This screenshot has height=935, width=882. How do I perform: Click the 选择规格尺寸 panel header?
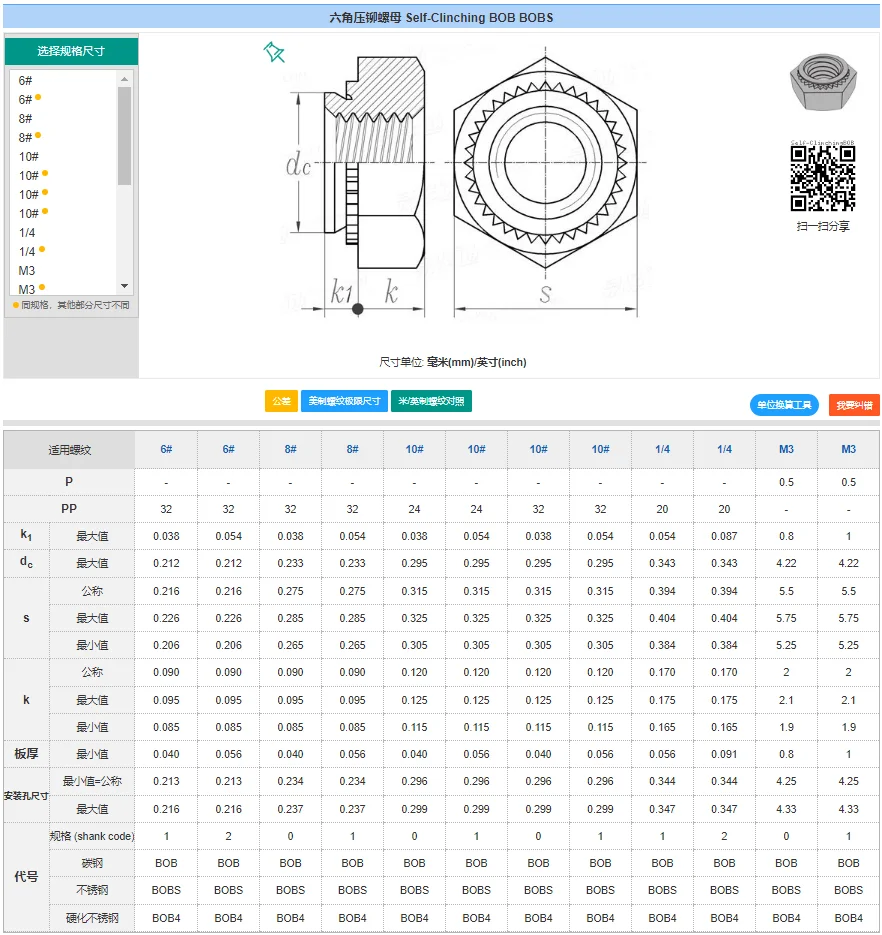[71, 51]
